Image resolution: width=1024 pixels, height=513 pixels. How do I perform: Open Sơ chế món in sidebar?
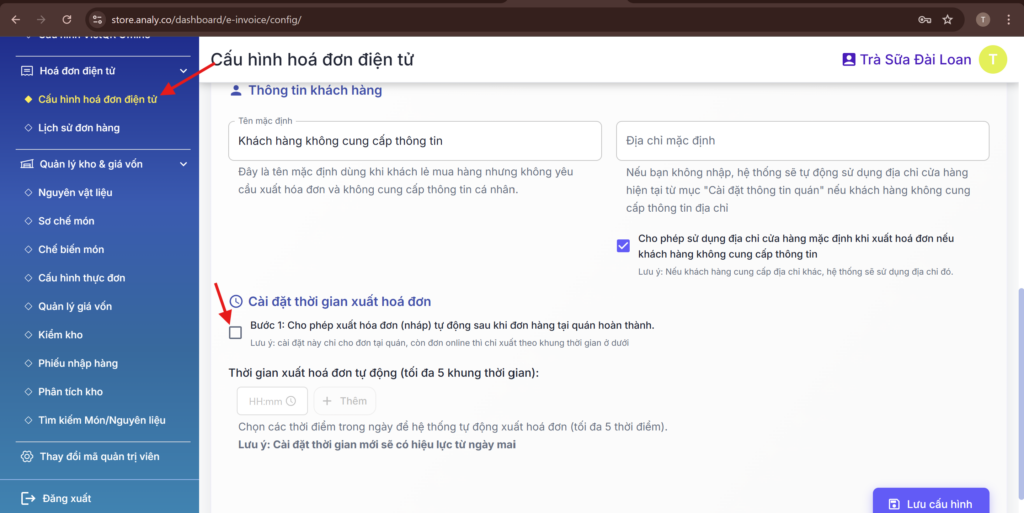click(66, 221)
